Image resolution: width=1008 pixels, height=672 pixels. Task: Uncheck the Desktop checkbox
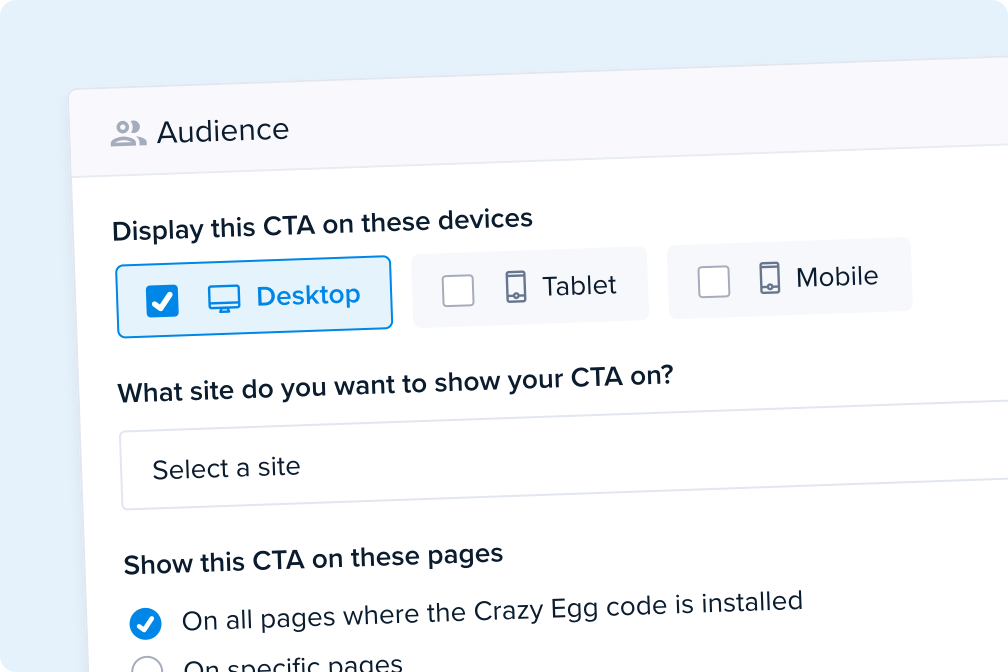(x=162, y=301)
